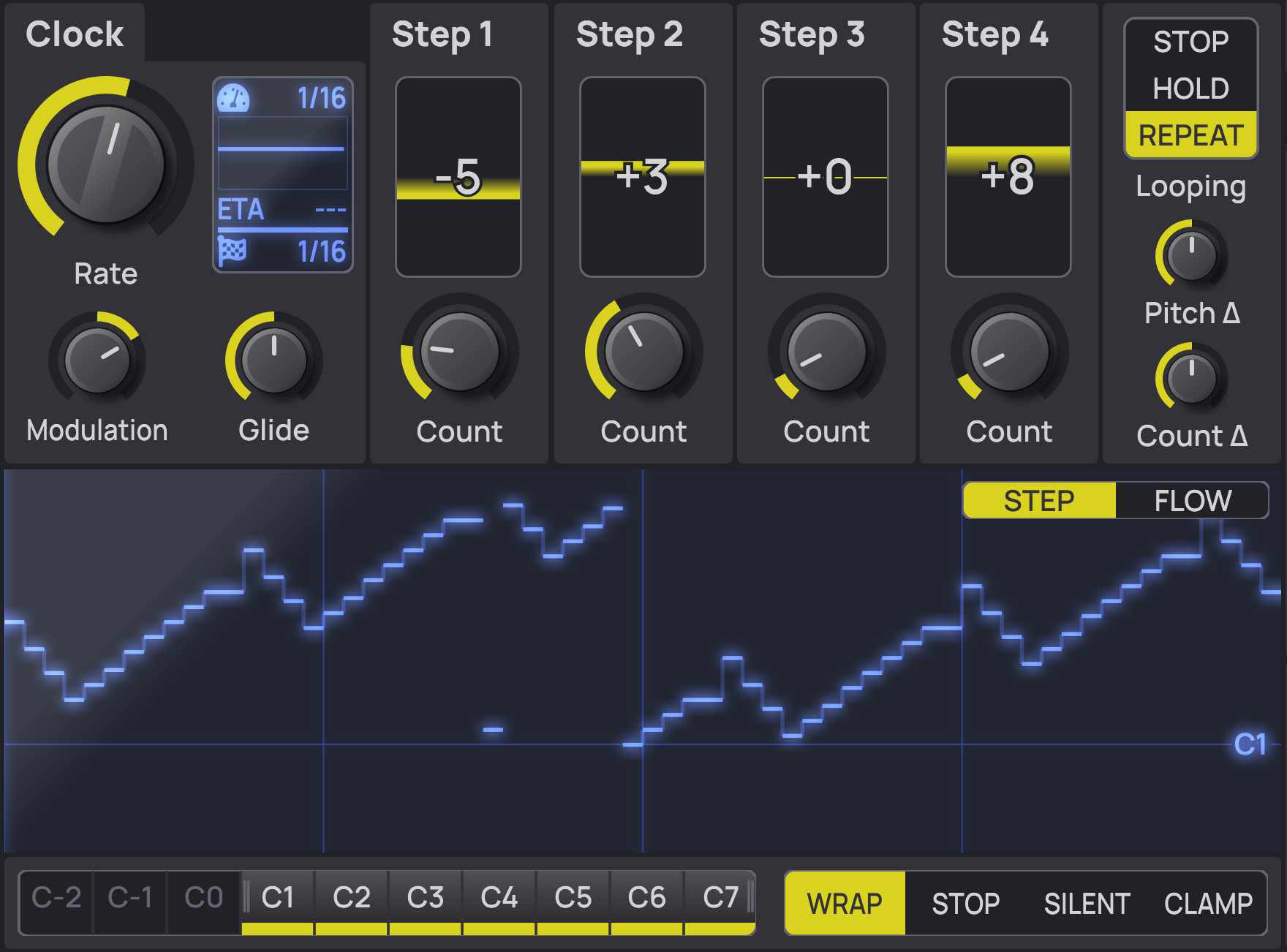Click the Rate knob
Screen dimensions: 1287x952
[106, 165]
